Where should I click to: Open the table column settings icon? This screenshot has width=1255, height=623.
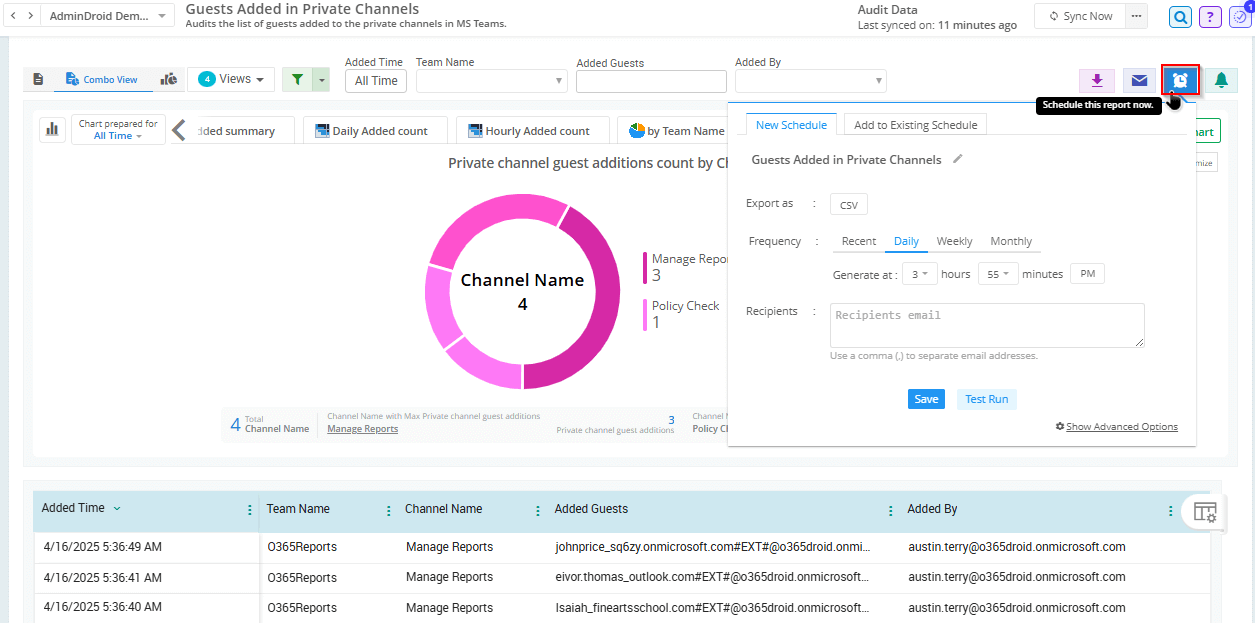pyautogui.click(x=1205, y=512)
